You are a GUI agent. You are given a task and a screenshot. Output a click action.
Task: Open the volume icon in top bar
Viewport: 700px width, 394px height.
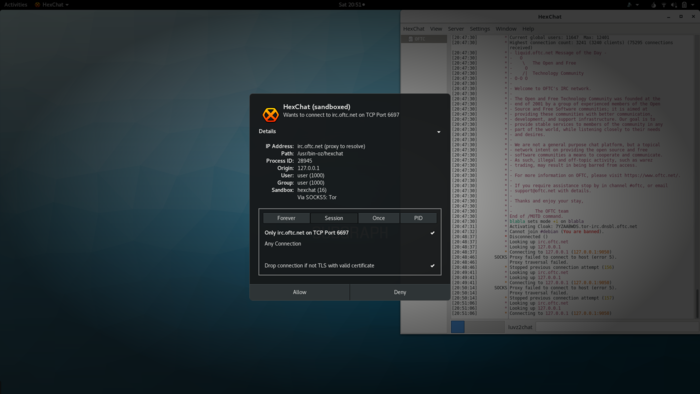674,5
